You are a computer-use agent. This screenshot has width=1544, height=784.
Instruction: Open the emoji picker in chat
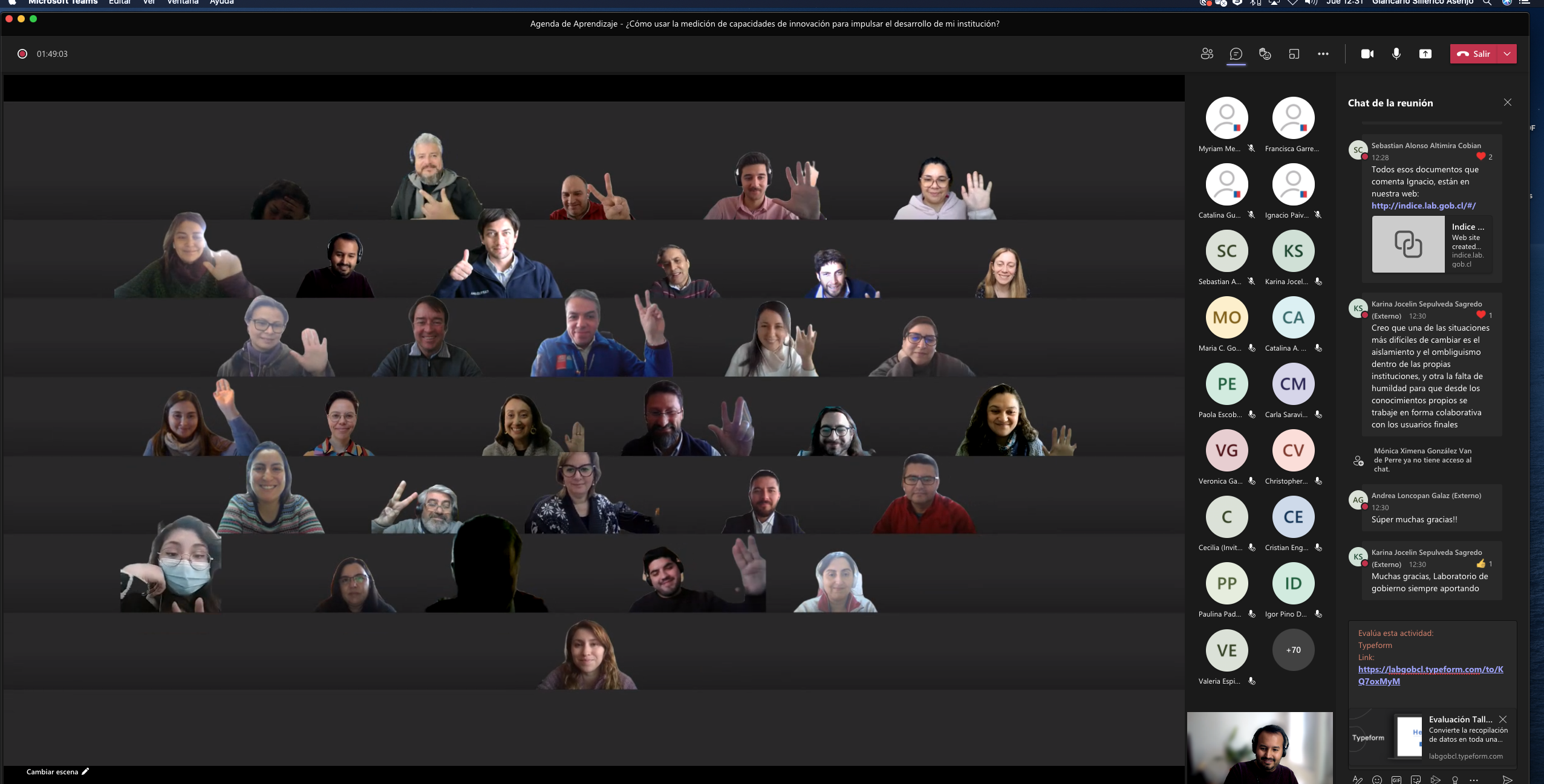coord(1377,780)
